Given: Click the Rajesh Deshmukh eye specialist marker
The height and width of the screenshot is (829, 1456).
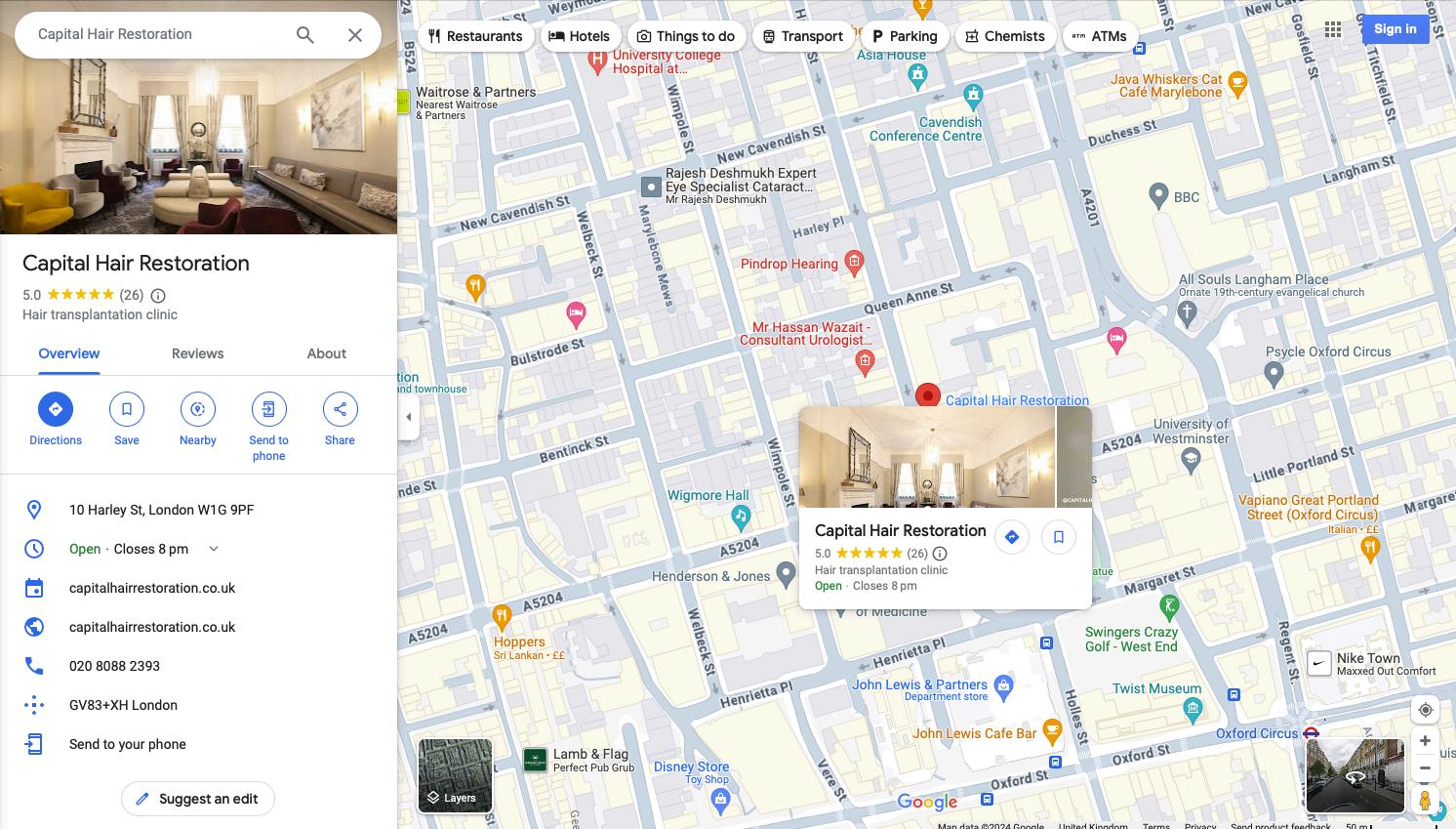Looking at the screenshot, I should tap(652, 186).
